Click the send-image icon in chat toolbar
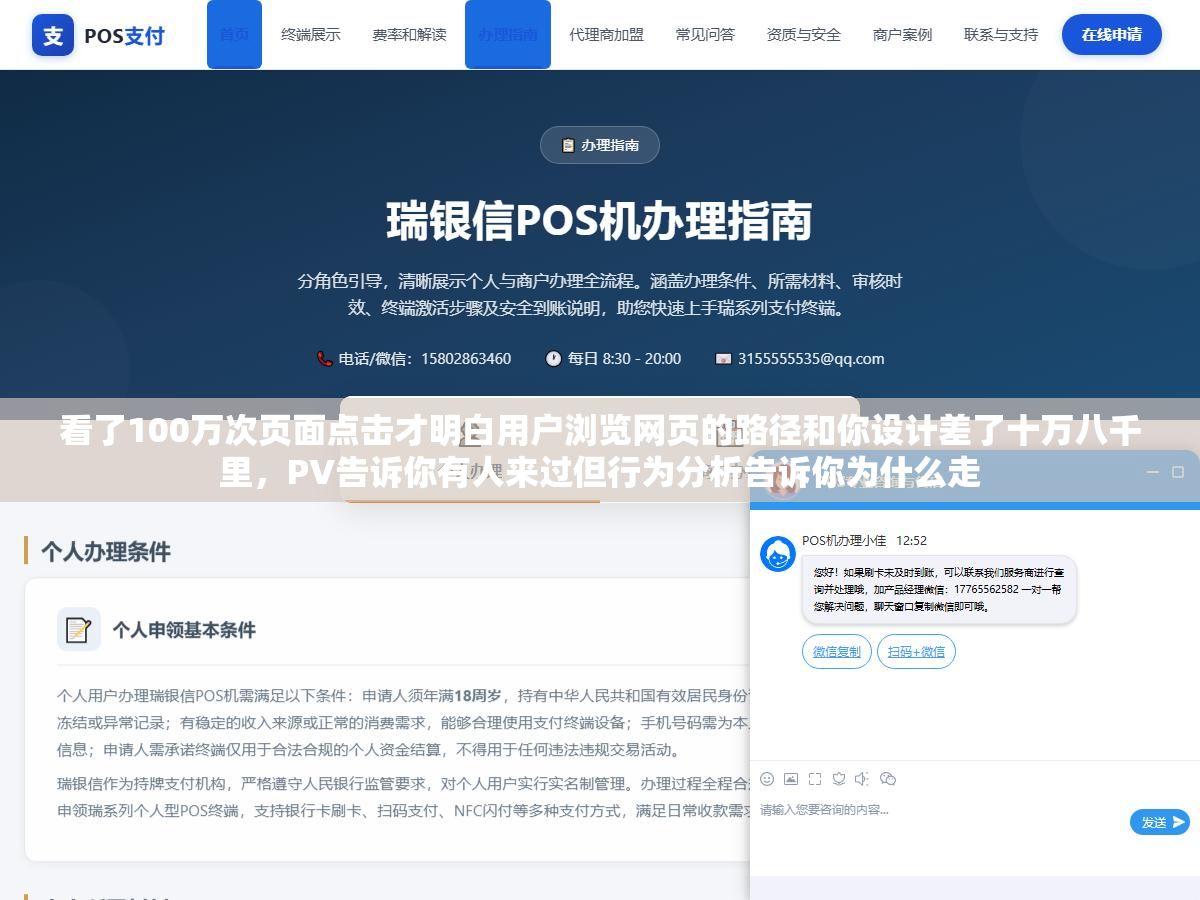Image resolution: width=1200 pixels, height=900 pixels. (791, 778)
